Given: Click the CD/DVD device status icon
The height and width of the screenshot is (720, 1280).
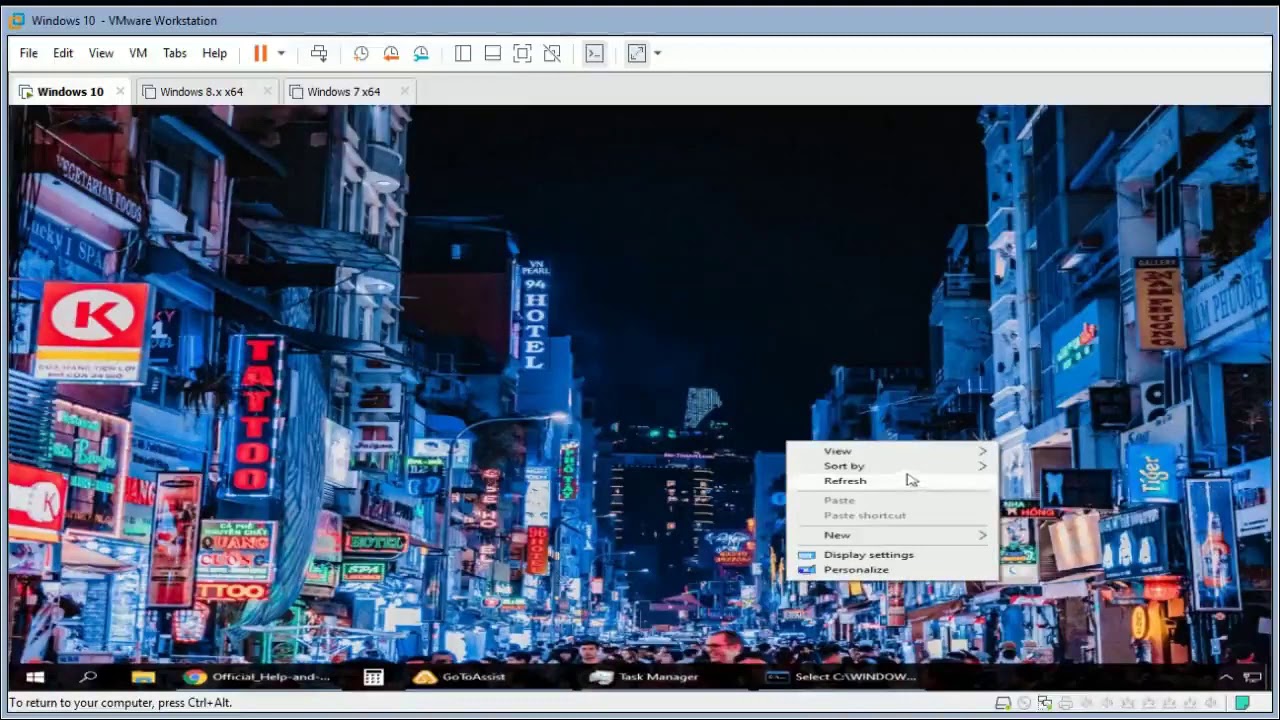Looking at the screenshot, I should 1024,703.
